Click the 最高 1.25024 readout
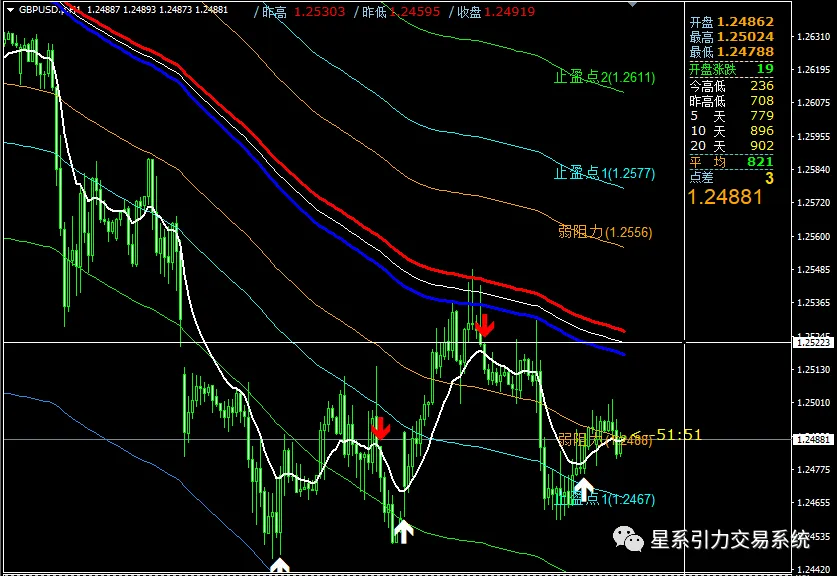Image resolution: width=837 pixels, height=576 pixels. tap(731, 37)
